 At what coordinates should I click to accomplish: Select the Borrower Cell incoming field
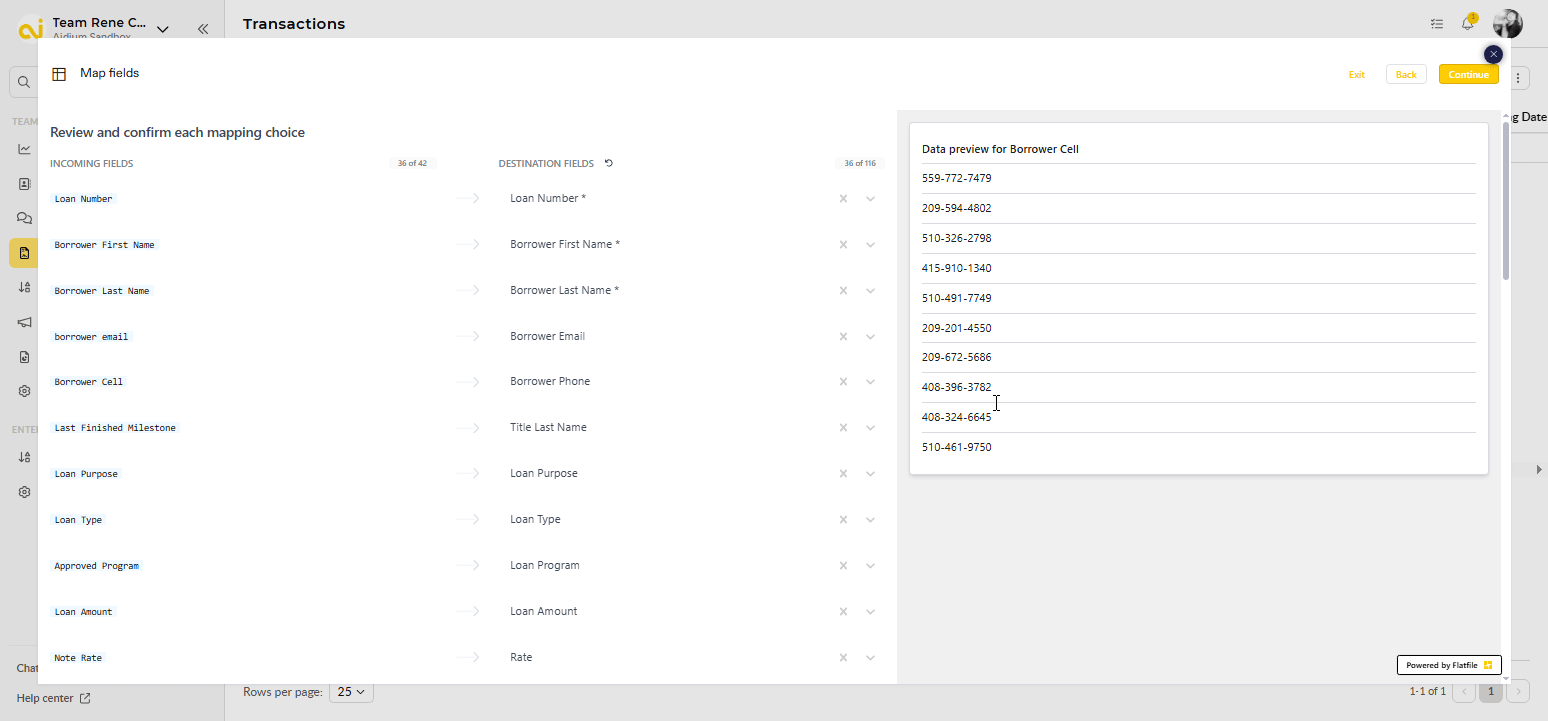pos(89,382)
